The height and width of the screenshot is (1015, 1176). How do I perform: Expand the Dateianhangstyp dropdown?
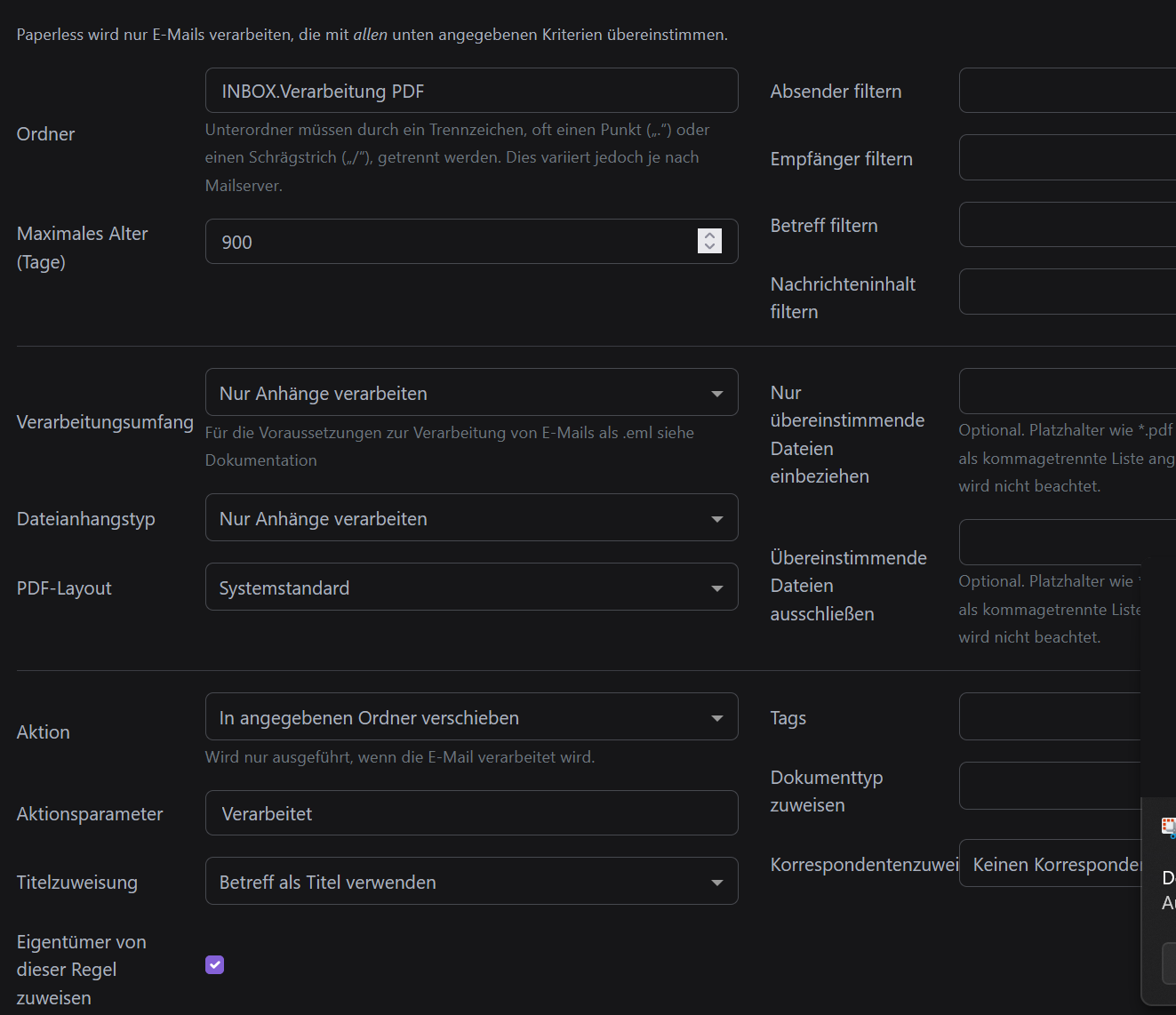(471, 518)
